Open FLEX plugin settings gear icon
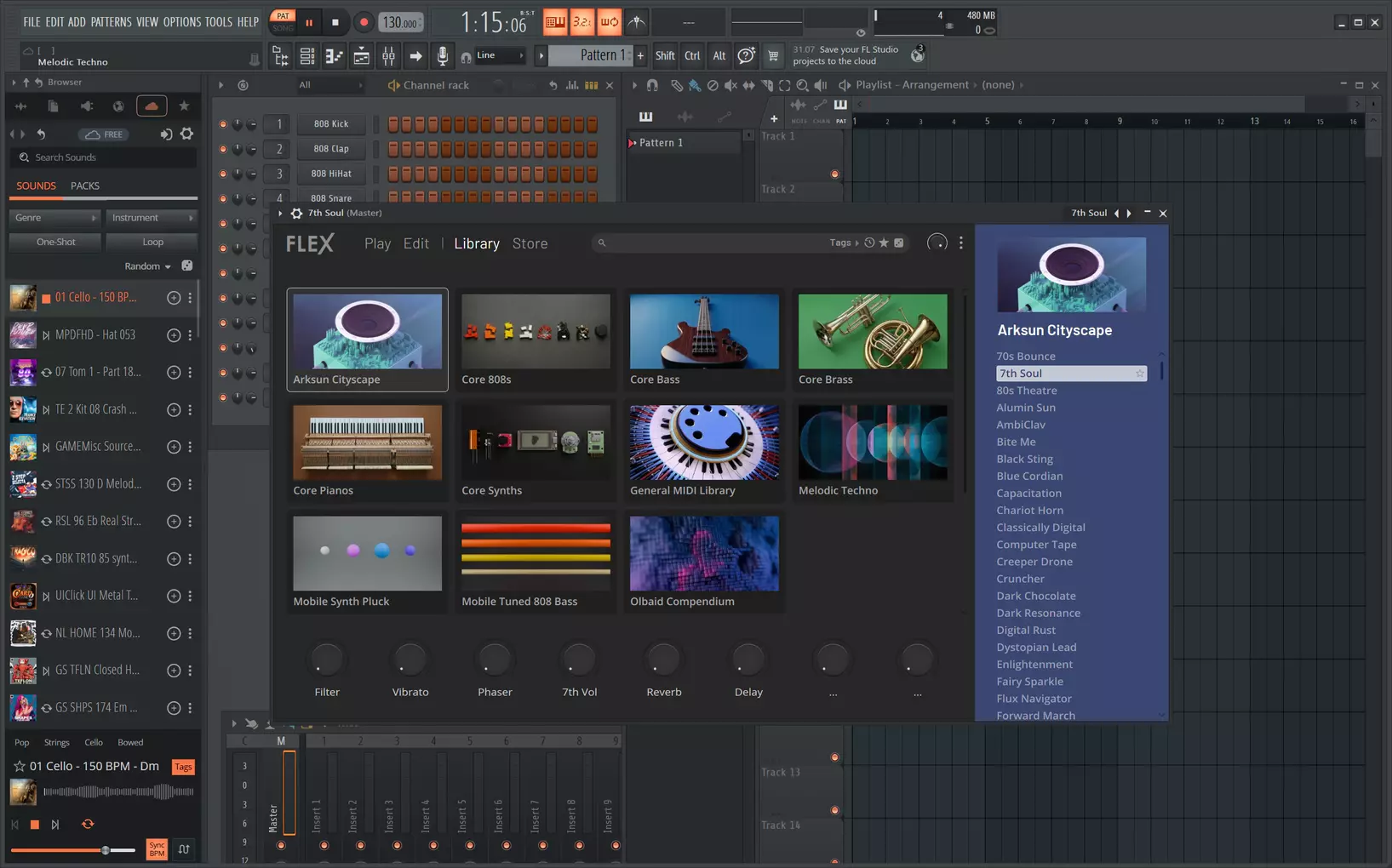This screenshot has height=868, width=1392. pyautogui.click(x=296, y=214)
